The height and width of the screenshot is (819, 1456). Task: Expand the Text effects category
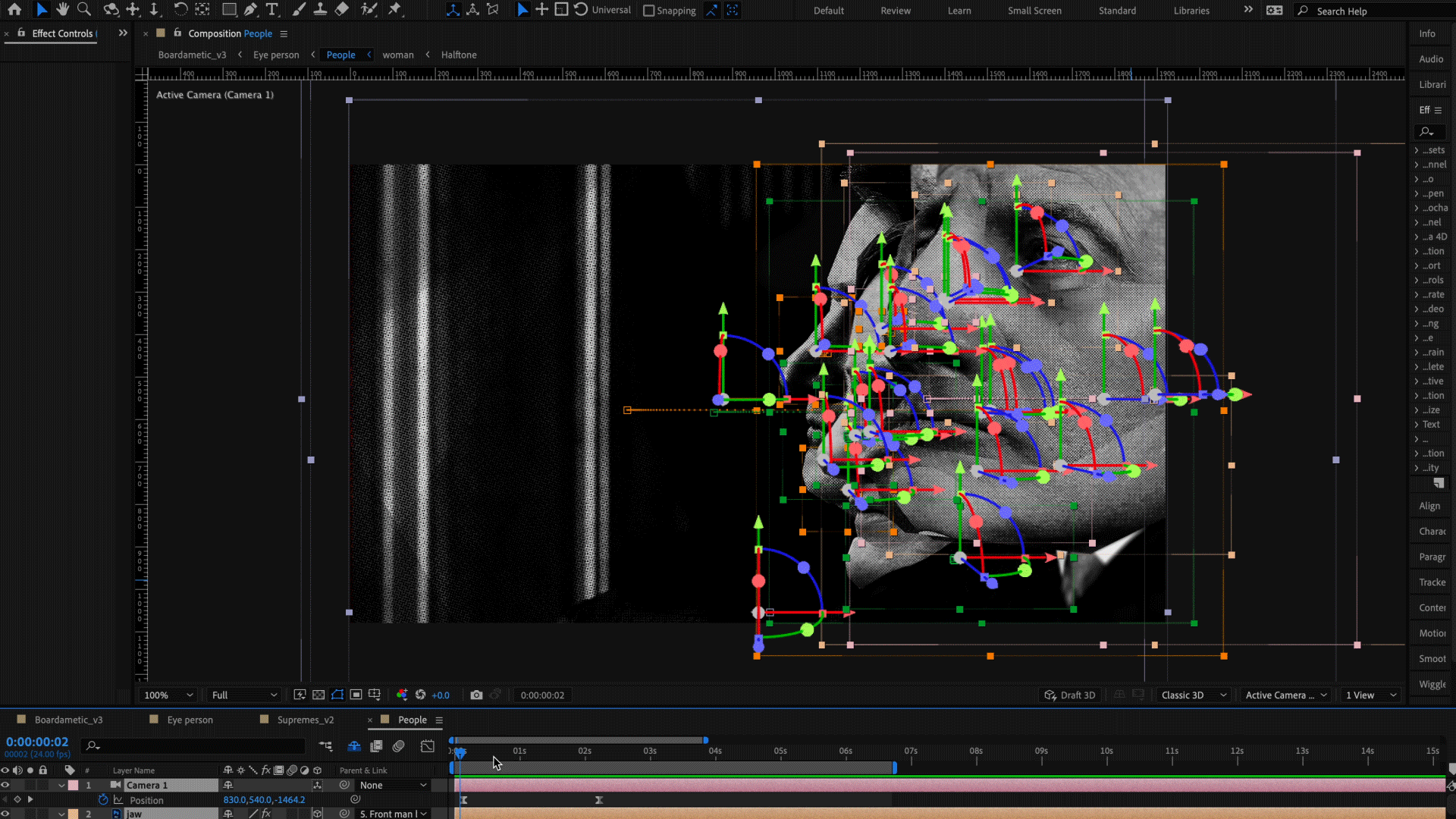(x=1417, y=424)
